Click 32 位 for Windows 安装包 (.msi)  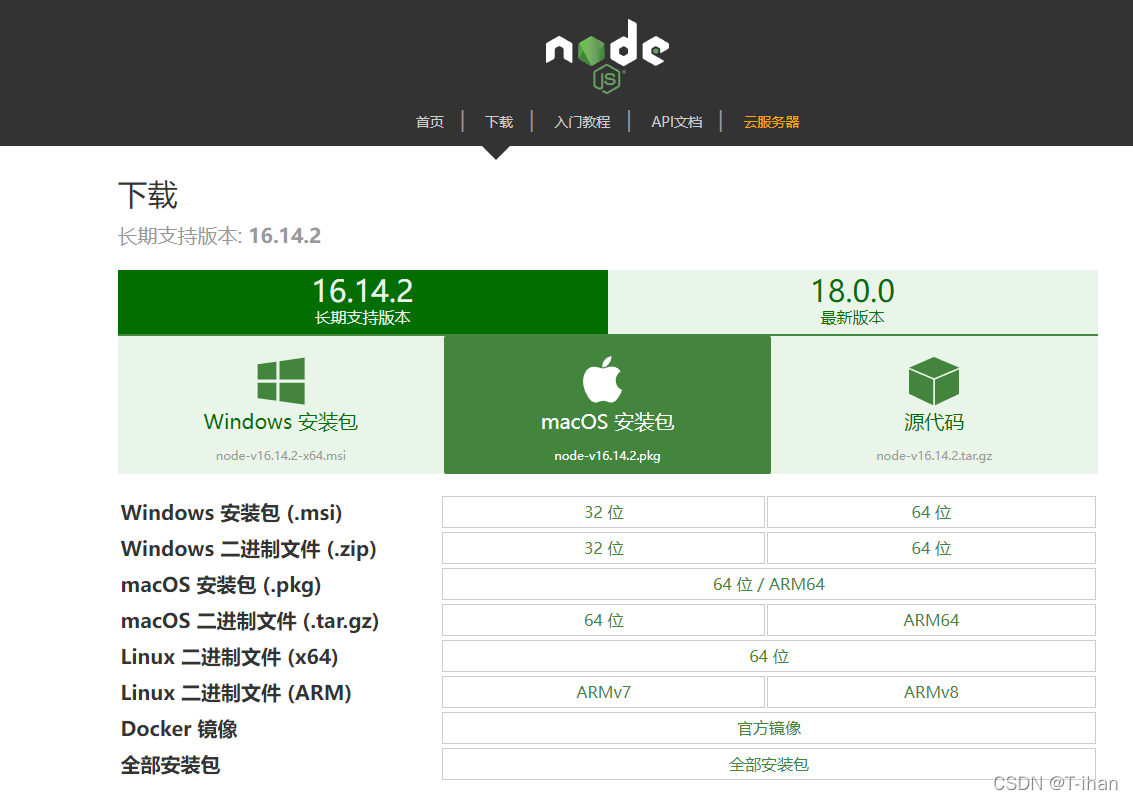tap(603, 512)
